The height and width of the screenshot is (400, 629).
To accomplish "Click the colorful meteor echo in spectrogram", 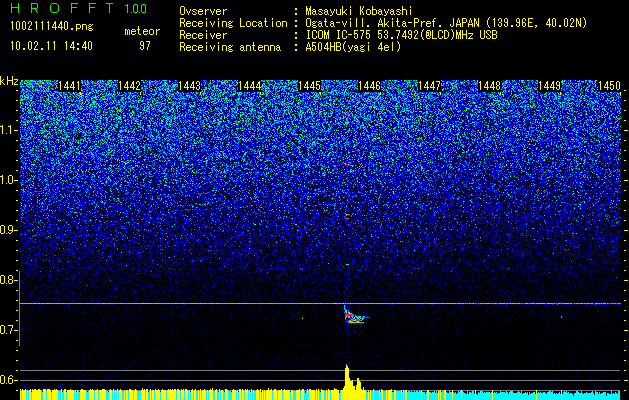I will click(355, 315).
